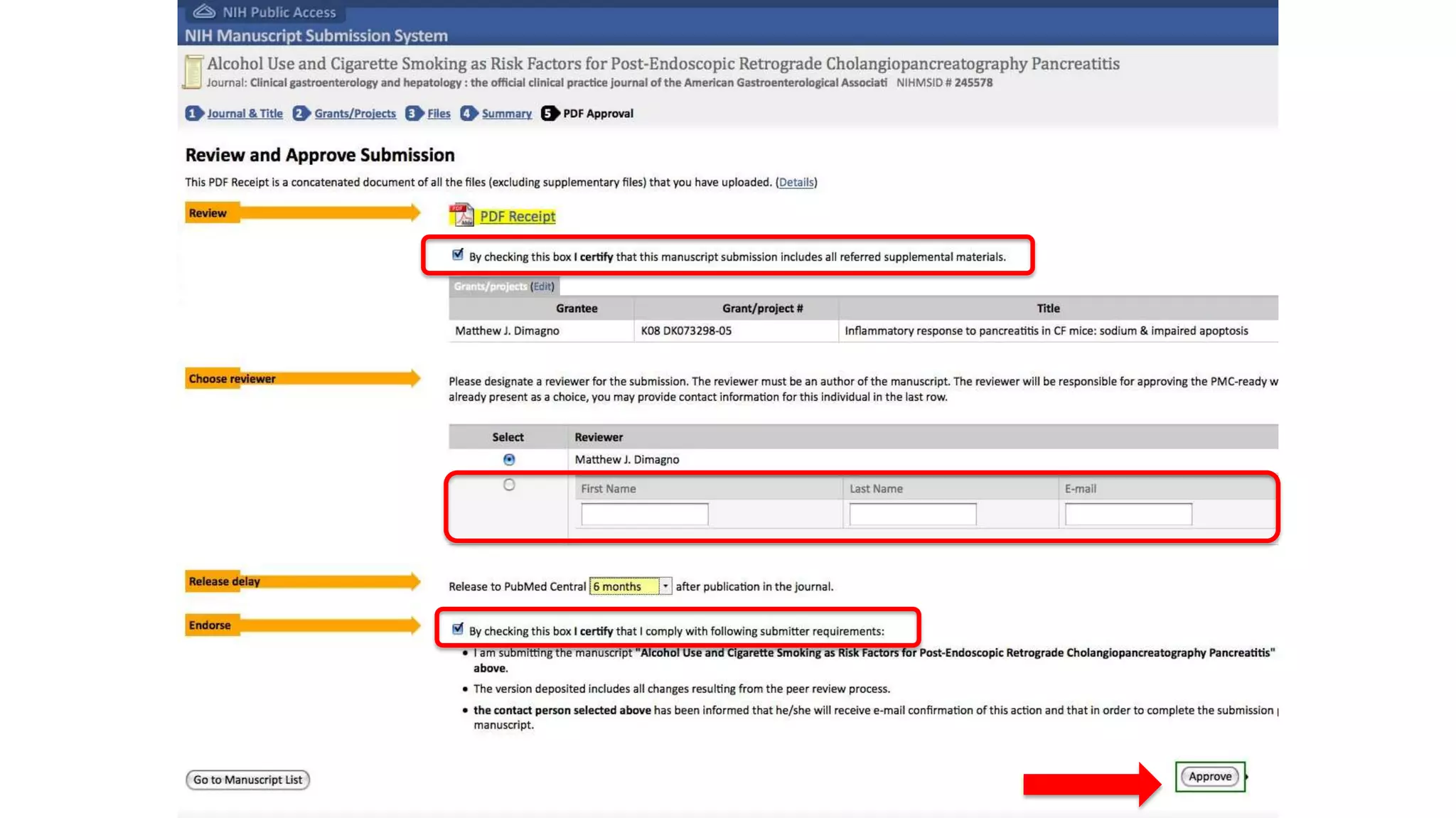Screen dimensions: 1456x818
Task: Open the 6 months release delay dropdown
Action: click(x=630, y=586)
